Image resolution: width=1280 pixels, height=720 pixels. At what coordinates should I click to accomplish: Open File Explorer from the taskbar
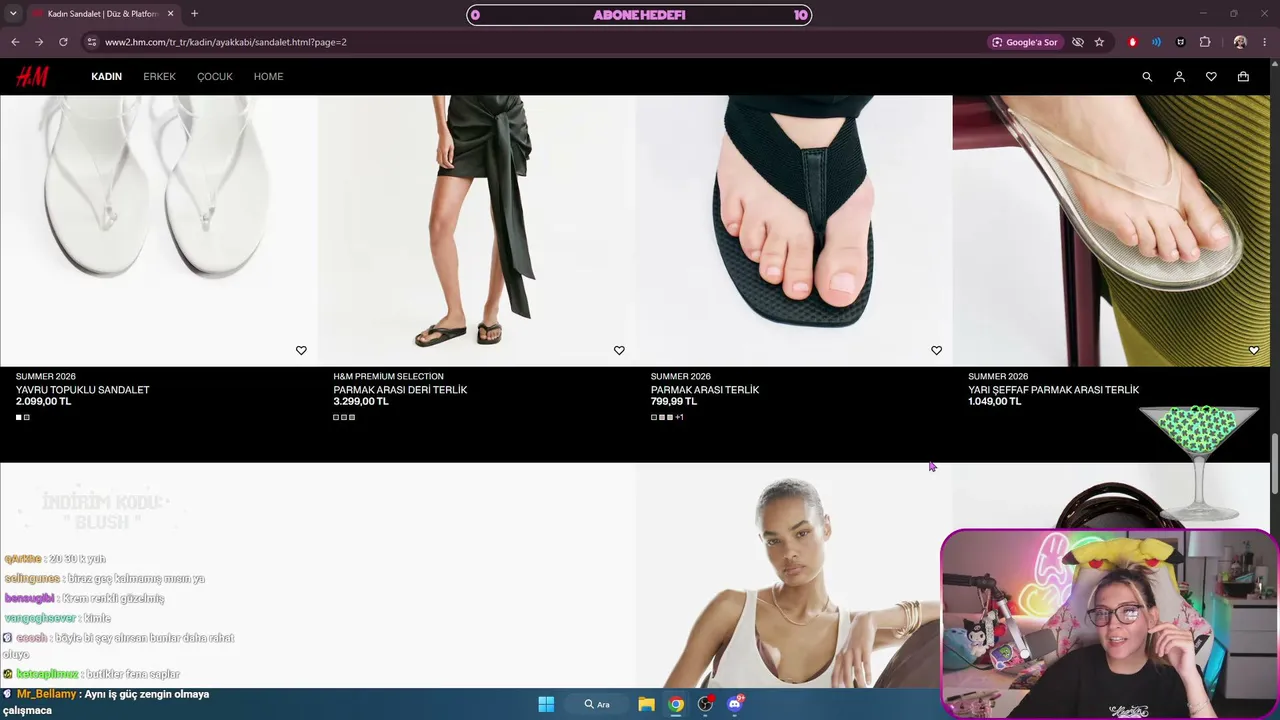pos(646,704)
